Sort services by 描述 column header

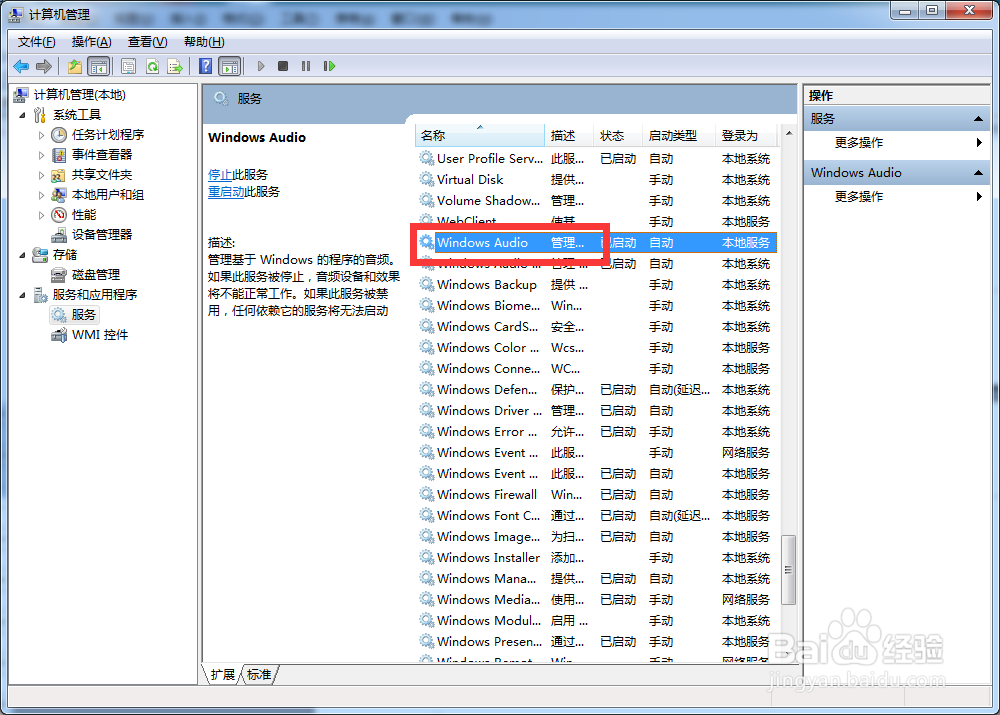(569, 135)
